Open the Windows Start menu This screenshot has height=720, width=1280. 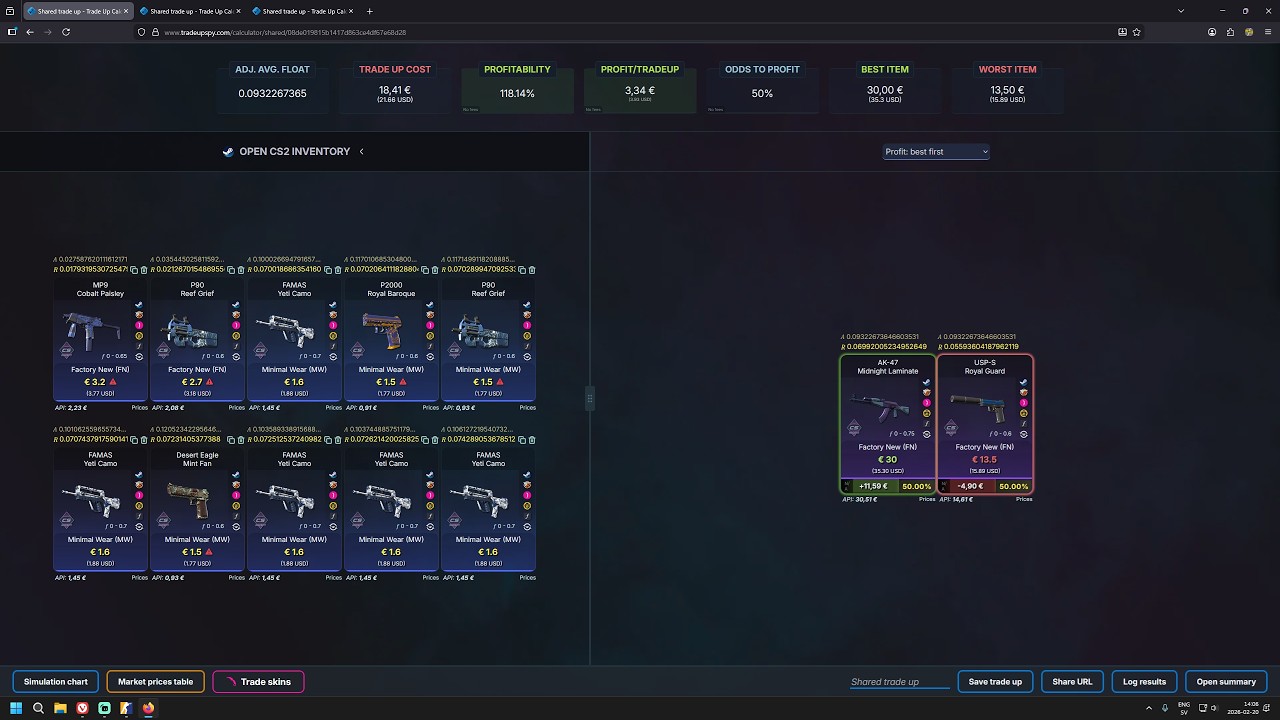point(16,708)
